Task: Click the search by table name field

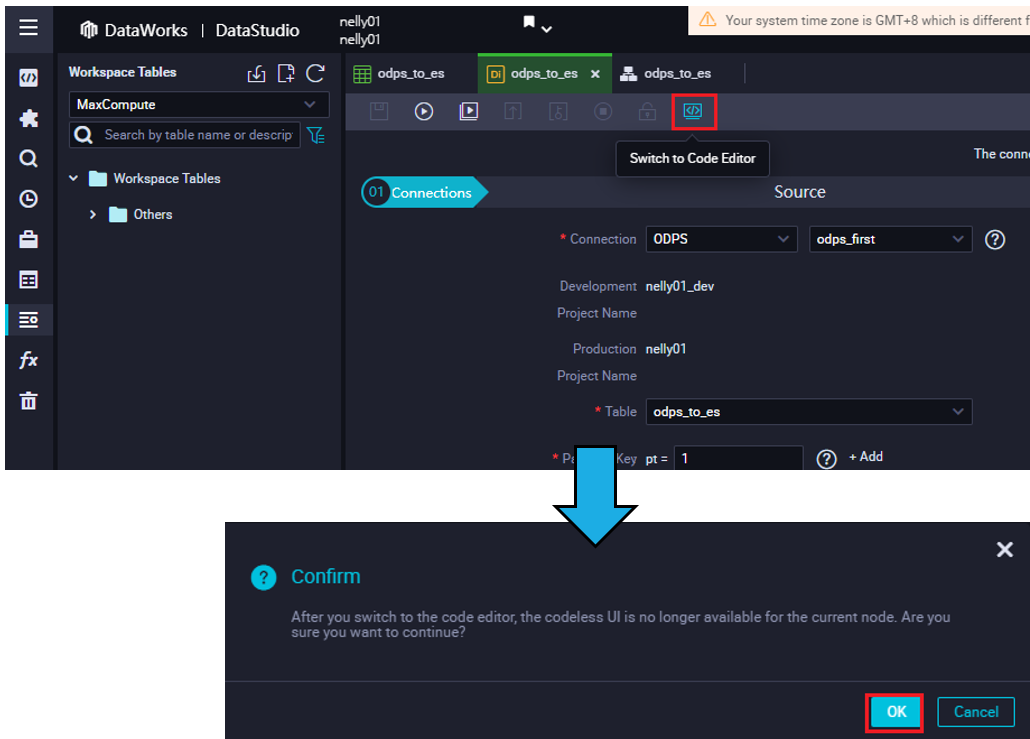Action: click(x=185, y=135)
